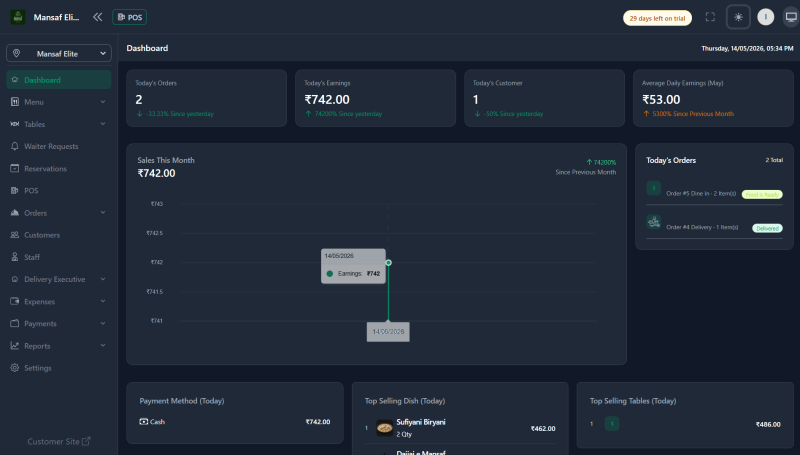Screen dimensions: 800x455
Task: Click the Dashboard home icon in sidebar
Action: coord(15,80)
